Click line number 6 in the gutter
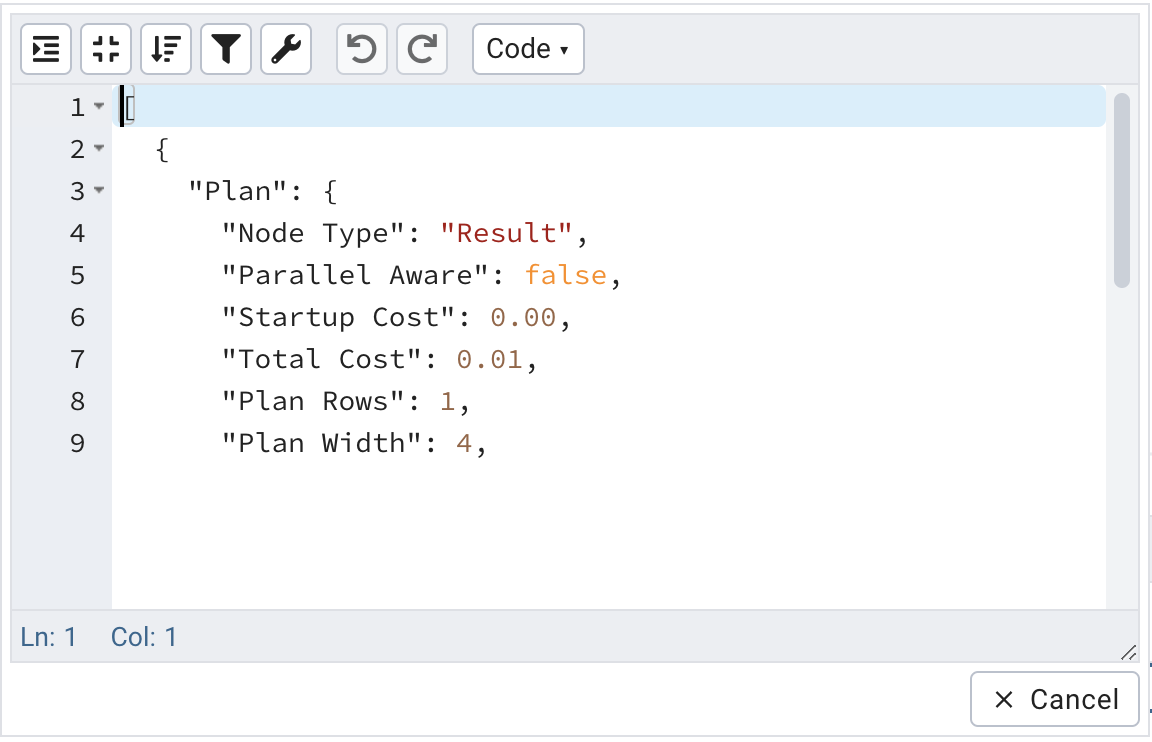This screenshot has height=742, width=1152. point(77,317)
